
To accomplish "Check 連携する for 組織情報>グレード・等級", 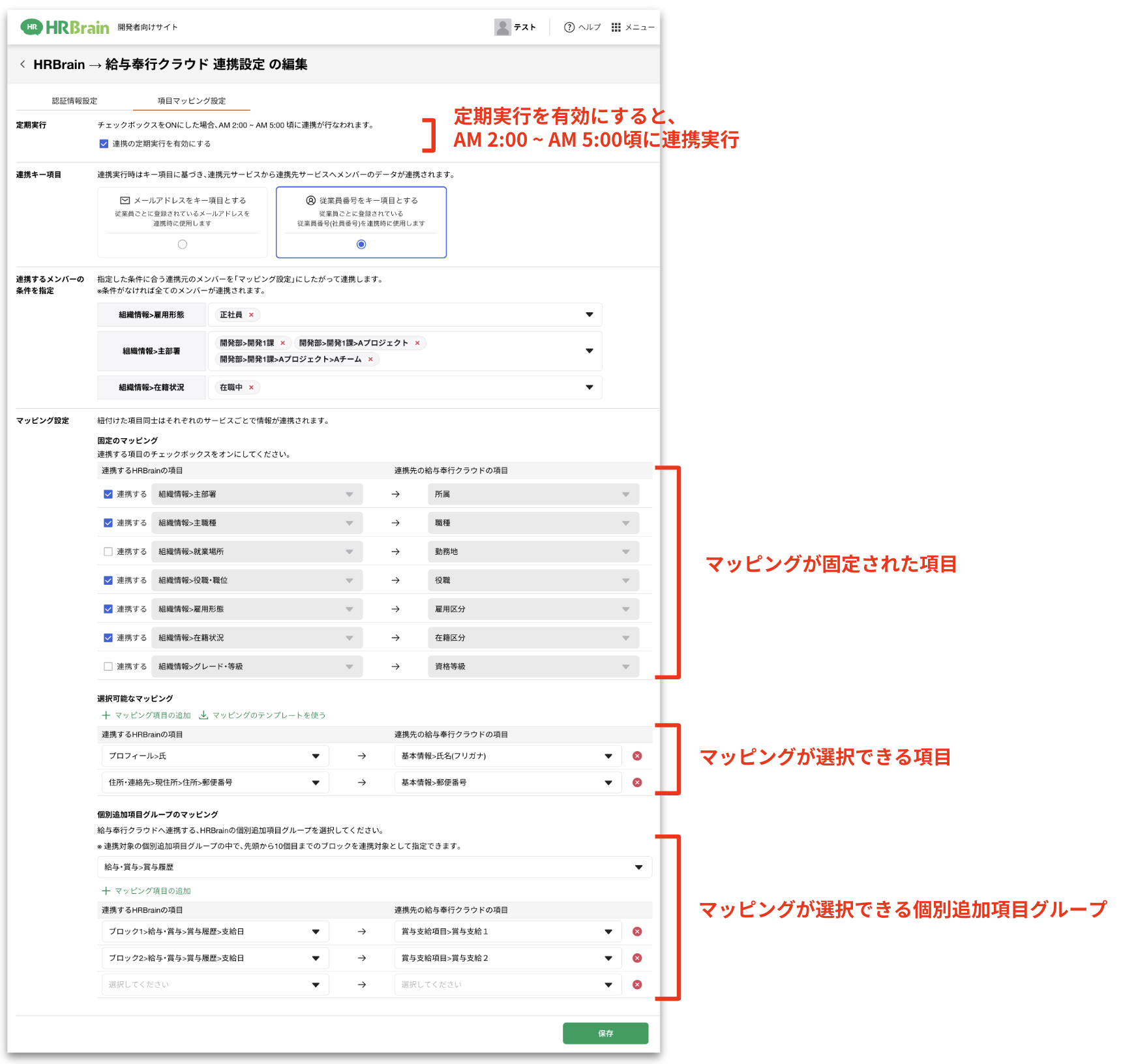I will [x=108, y=666].
